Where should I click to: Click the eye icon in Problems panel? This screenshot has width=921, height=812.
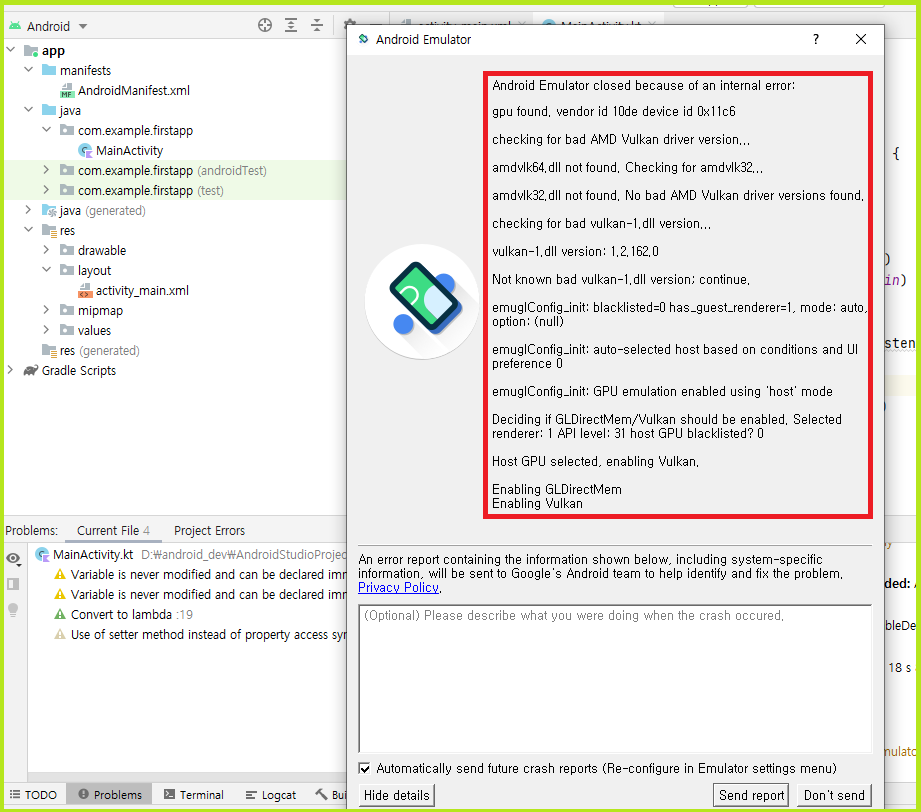[x=14, y=558]
